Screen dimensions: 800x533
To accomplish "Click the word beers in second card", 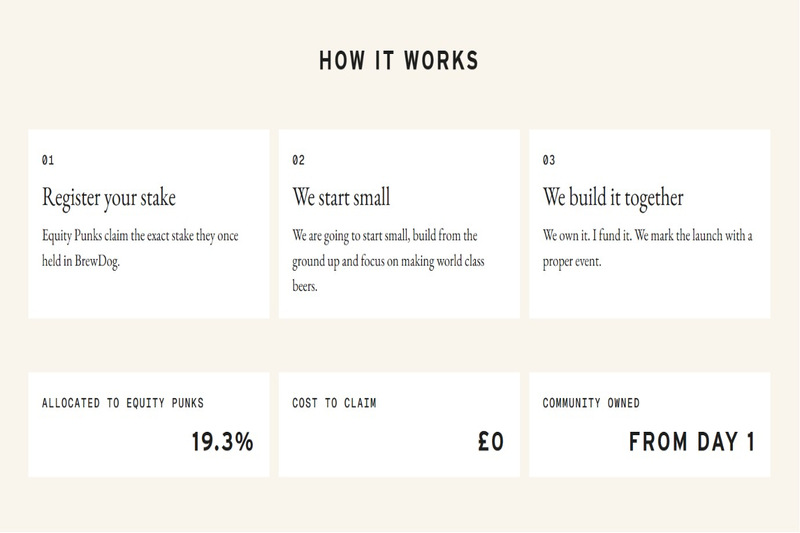I will click(305, 286).
